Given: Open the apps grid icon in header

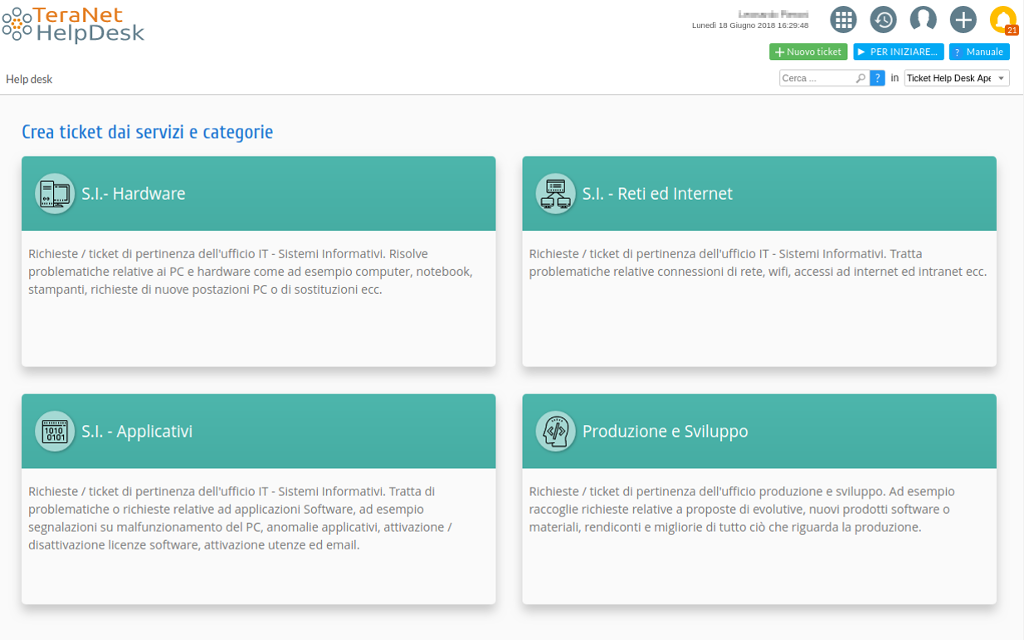Looking at the screenshot, I should click(x=843, y=19).
